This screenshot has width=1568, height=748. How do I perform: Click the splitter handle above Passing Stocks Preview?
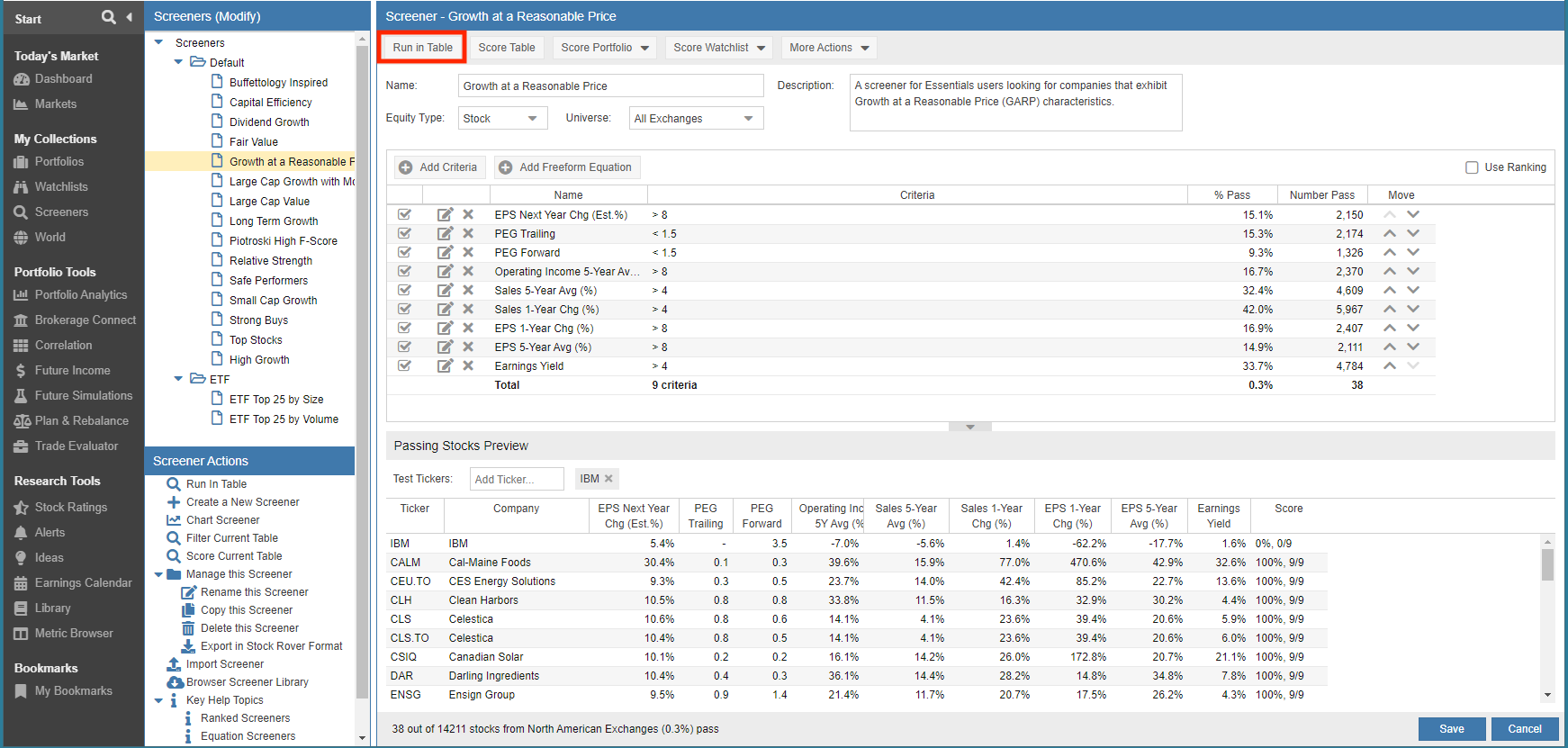970,427
